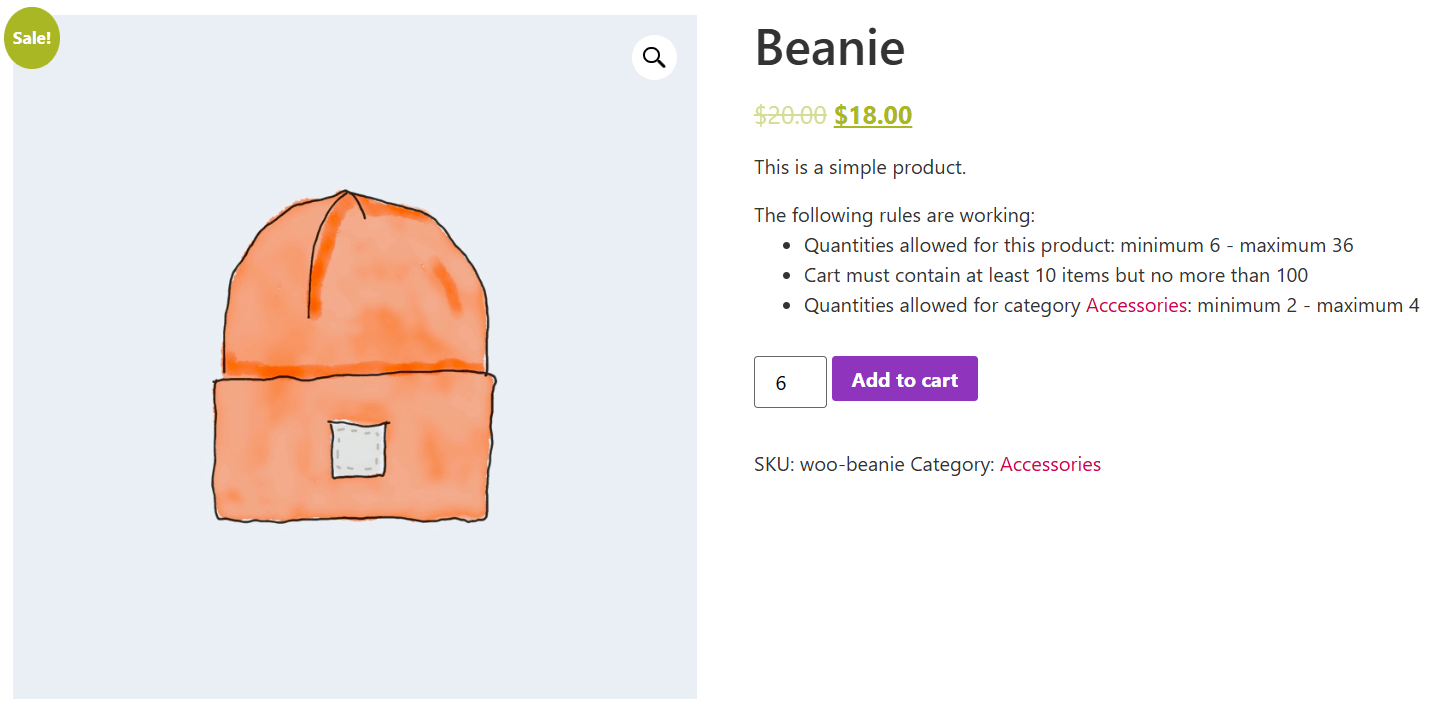Focus the quantity input field

(x=790, y=382)
